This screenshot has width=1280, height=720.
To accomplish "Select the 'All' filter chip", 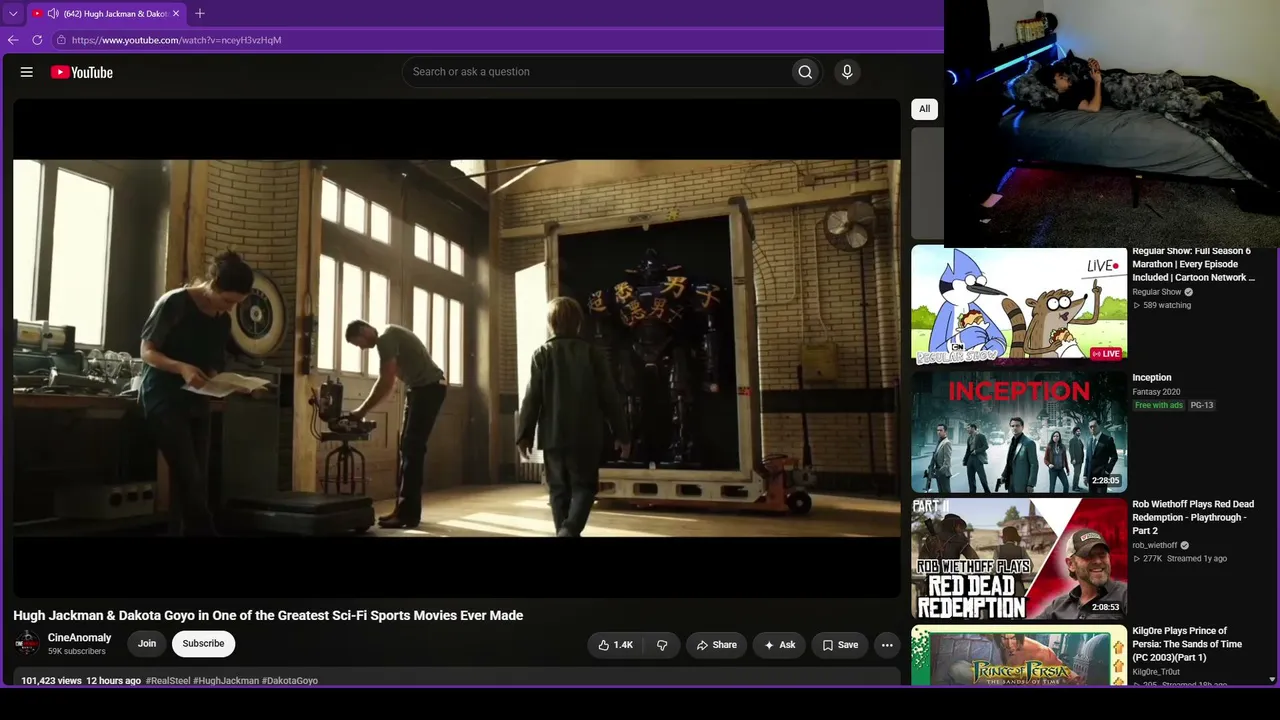I will click(924, 109).
